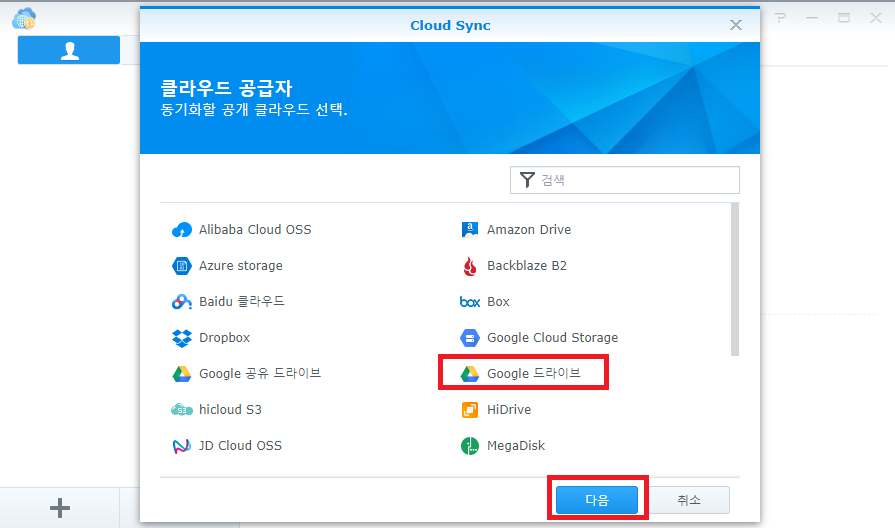Screen dimensions: 895x528
Task: Click the user profile icon button
Action: pos(69,50)
